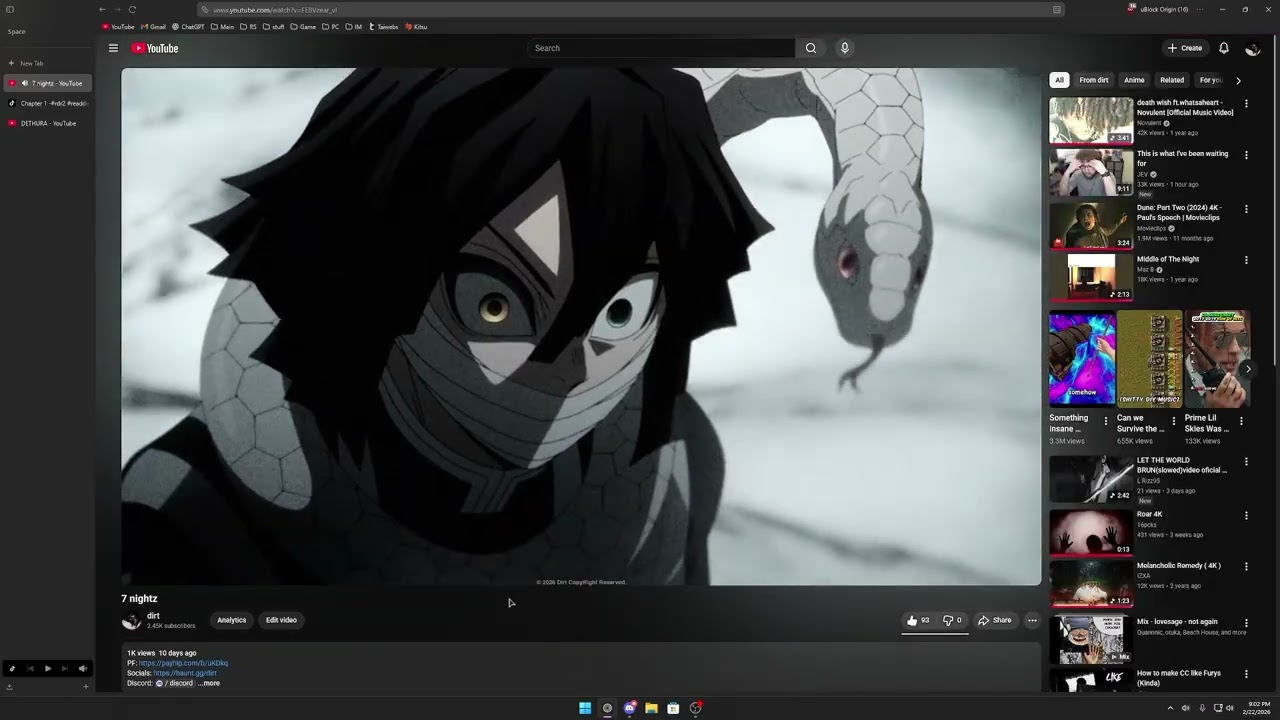
Task: Switch to Chapter 1 reddit tab
Action: click(x=47, y=103)
